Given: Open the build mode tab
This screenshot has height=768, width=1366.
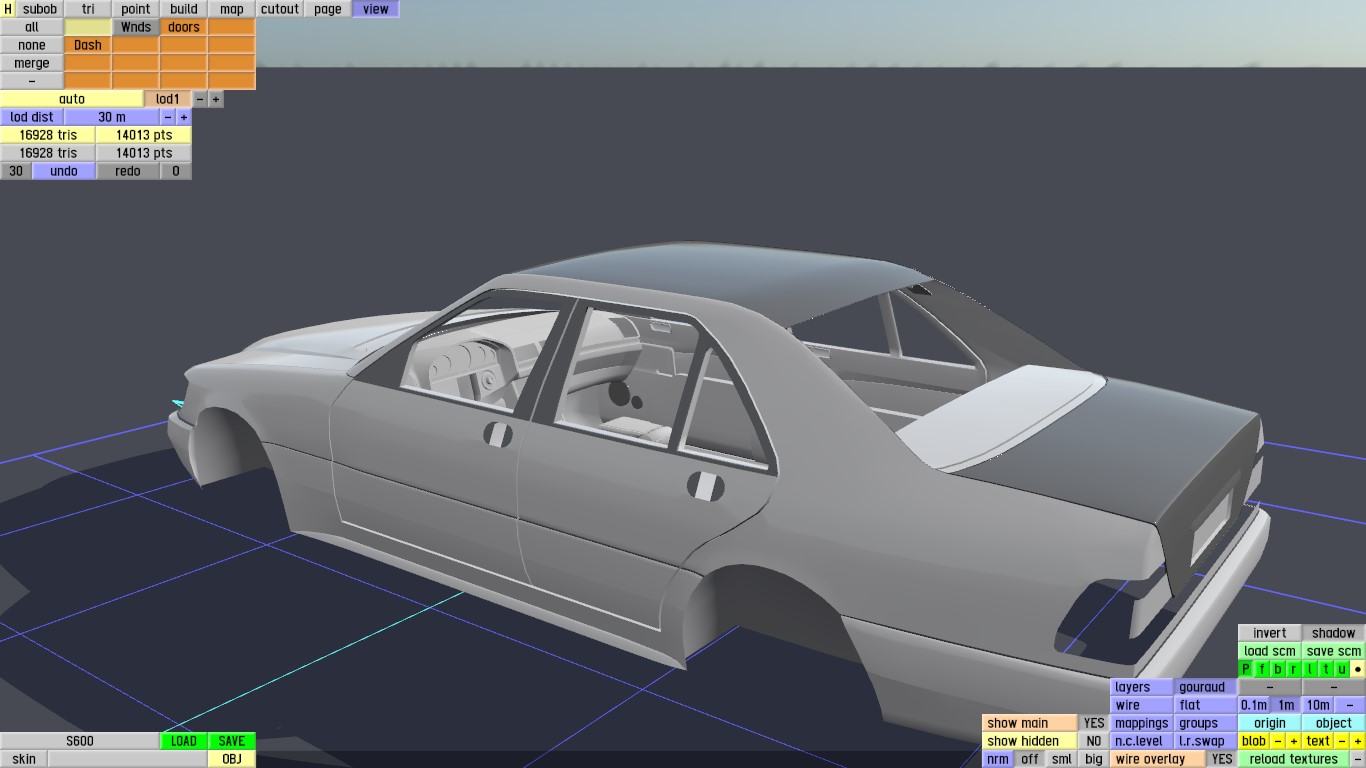Looking at the screenshot, I should (184, 9).
